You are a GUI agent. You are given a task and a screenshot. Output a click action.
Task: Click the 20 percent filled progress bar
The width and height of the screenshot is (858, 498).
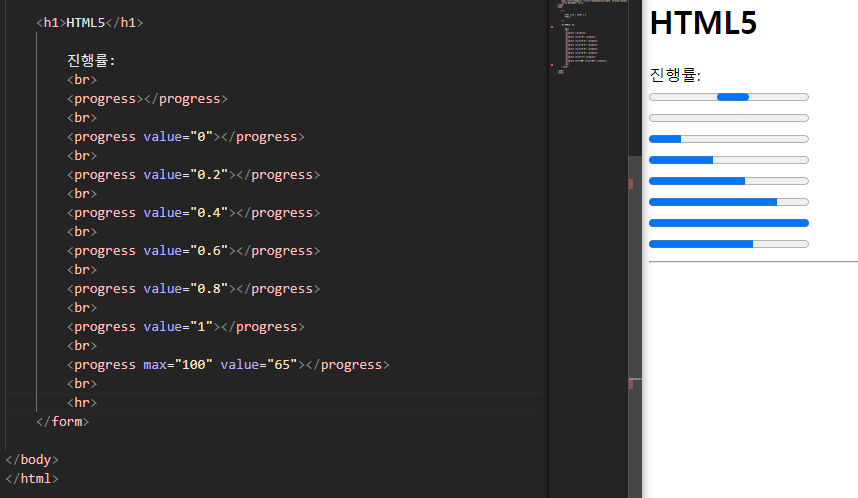728,139
